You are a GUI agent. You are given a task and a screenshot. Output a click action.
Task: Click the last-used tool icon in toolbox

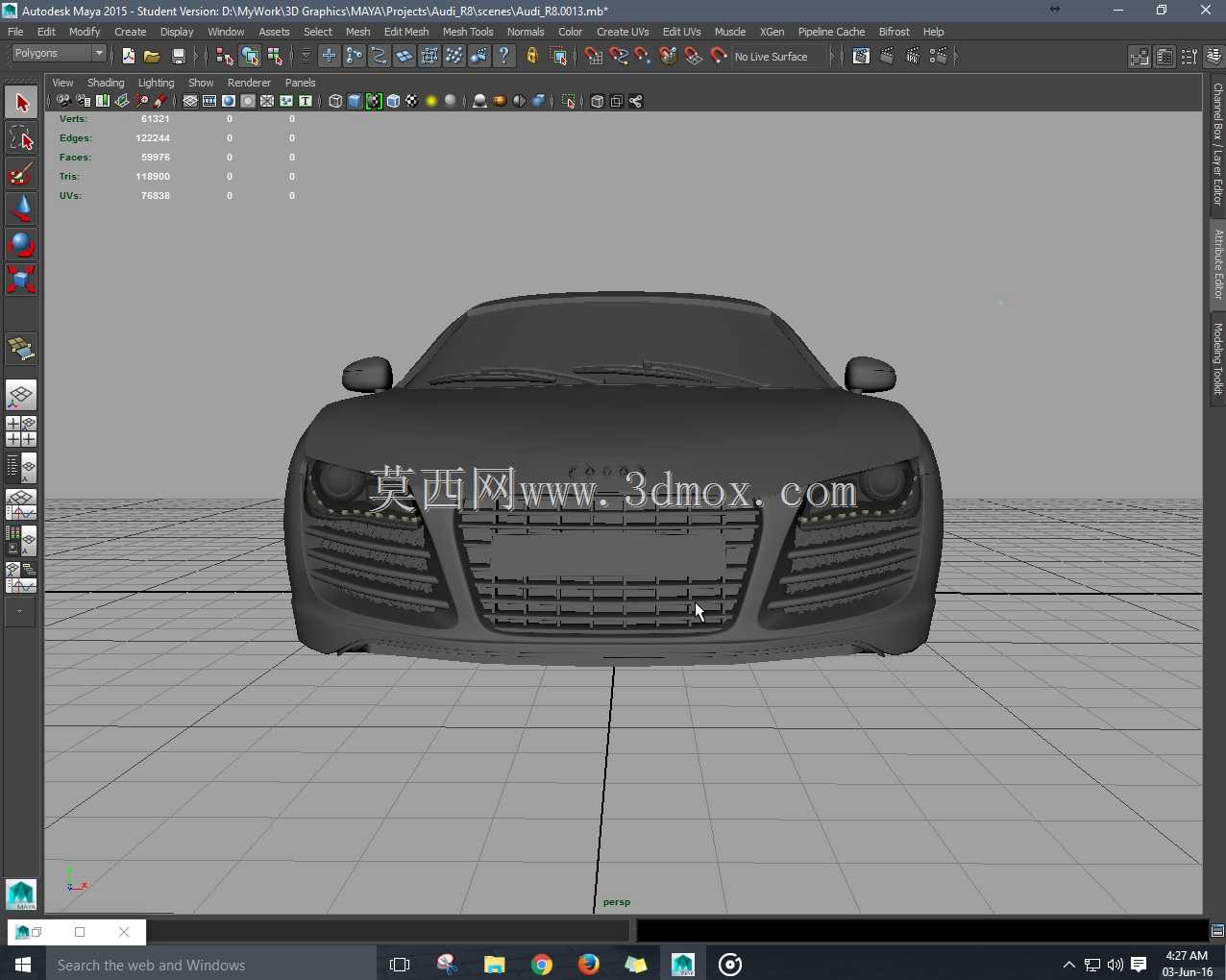click(x=21, y=349)
